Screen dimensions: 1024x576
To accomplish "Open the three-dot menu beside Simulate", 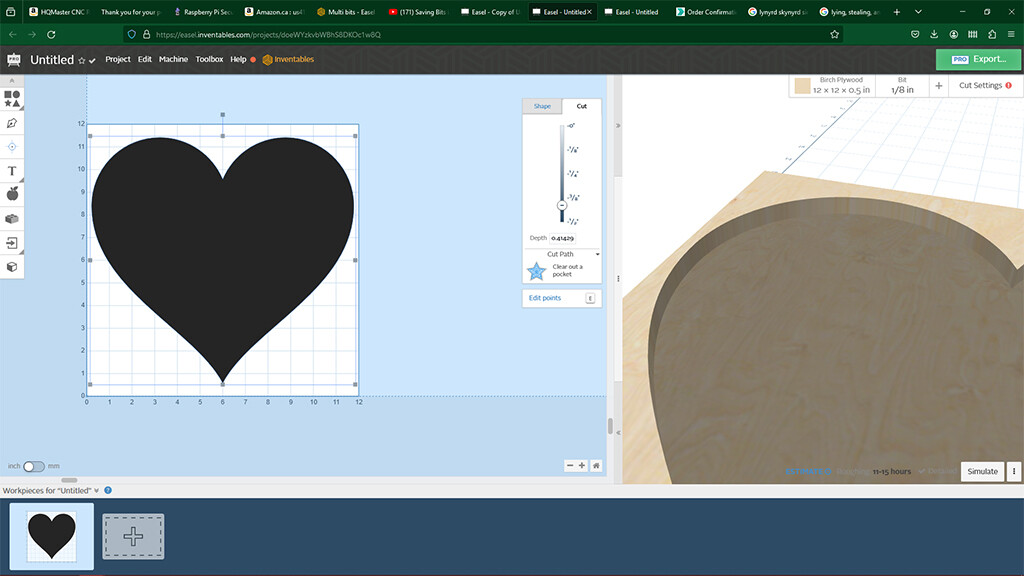I will [1014, 471].
